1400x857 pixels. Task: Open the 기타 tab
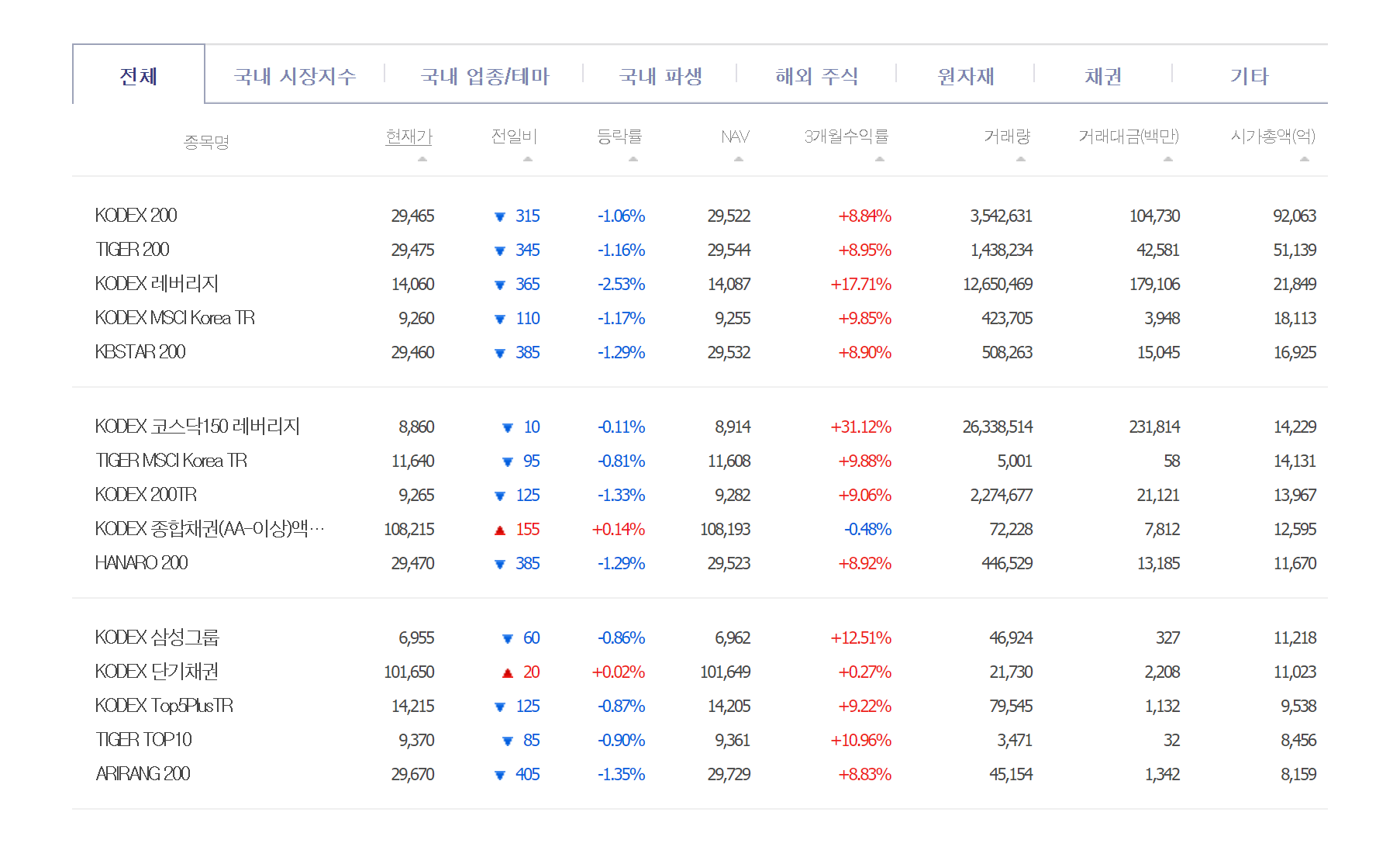point(1249,76)
